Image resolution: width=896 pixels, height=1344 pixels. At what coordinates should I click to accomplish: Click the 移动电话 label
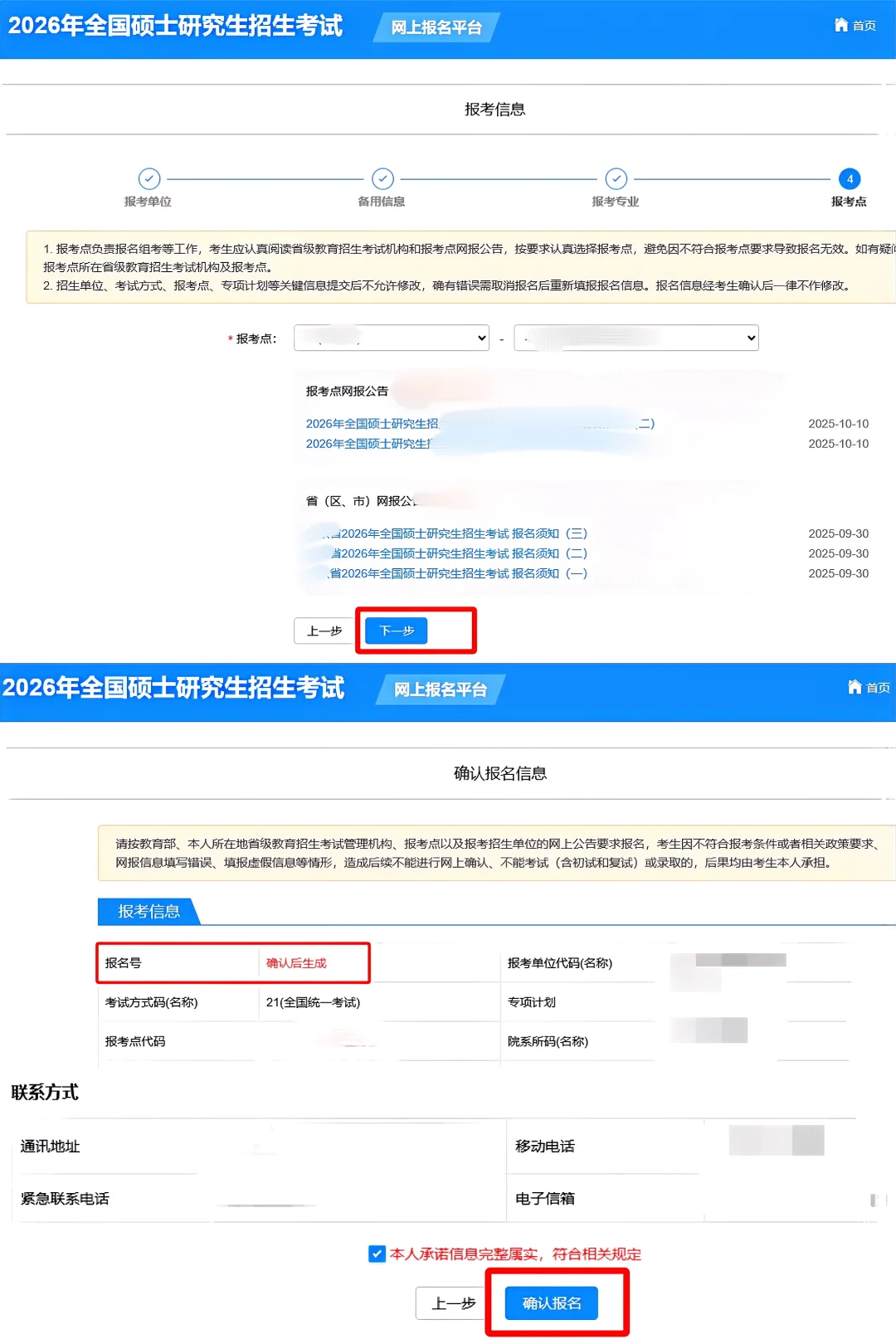pos(545,1146)
